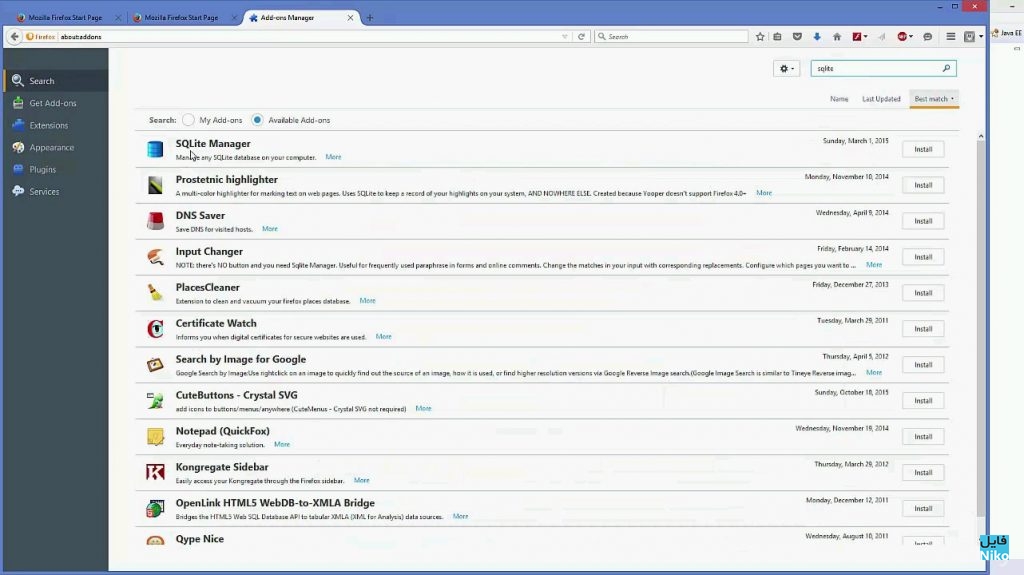Click the CuteButtons - Crystal SVG title

[x=236, y=395]
